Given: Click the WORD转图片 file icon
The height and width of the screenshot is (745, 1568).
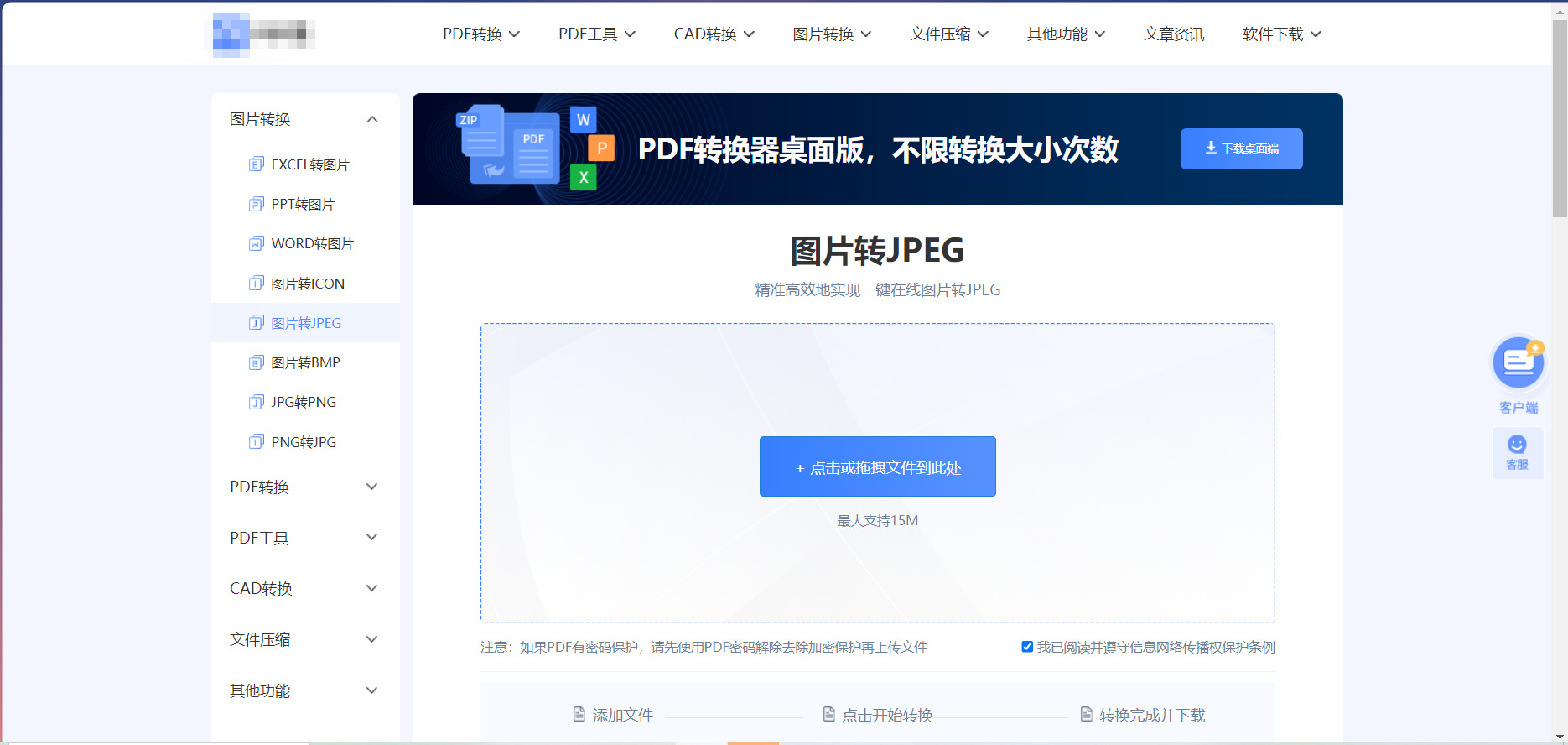Looking at the screenshot, I should click(x=257, y=243).
